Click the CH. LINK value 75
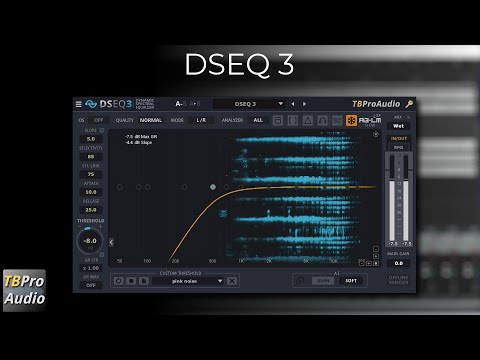Image resolution: width=480 pixels, height=360 pixels. [x=91, y=174]
